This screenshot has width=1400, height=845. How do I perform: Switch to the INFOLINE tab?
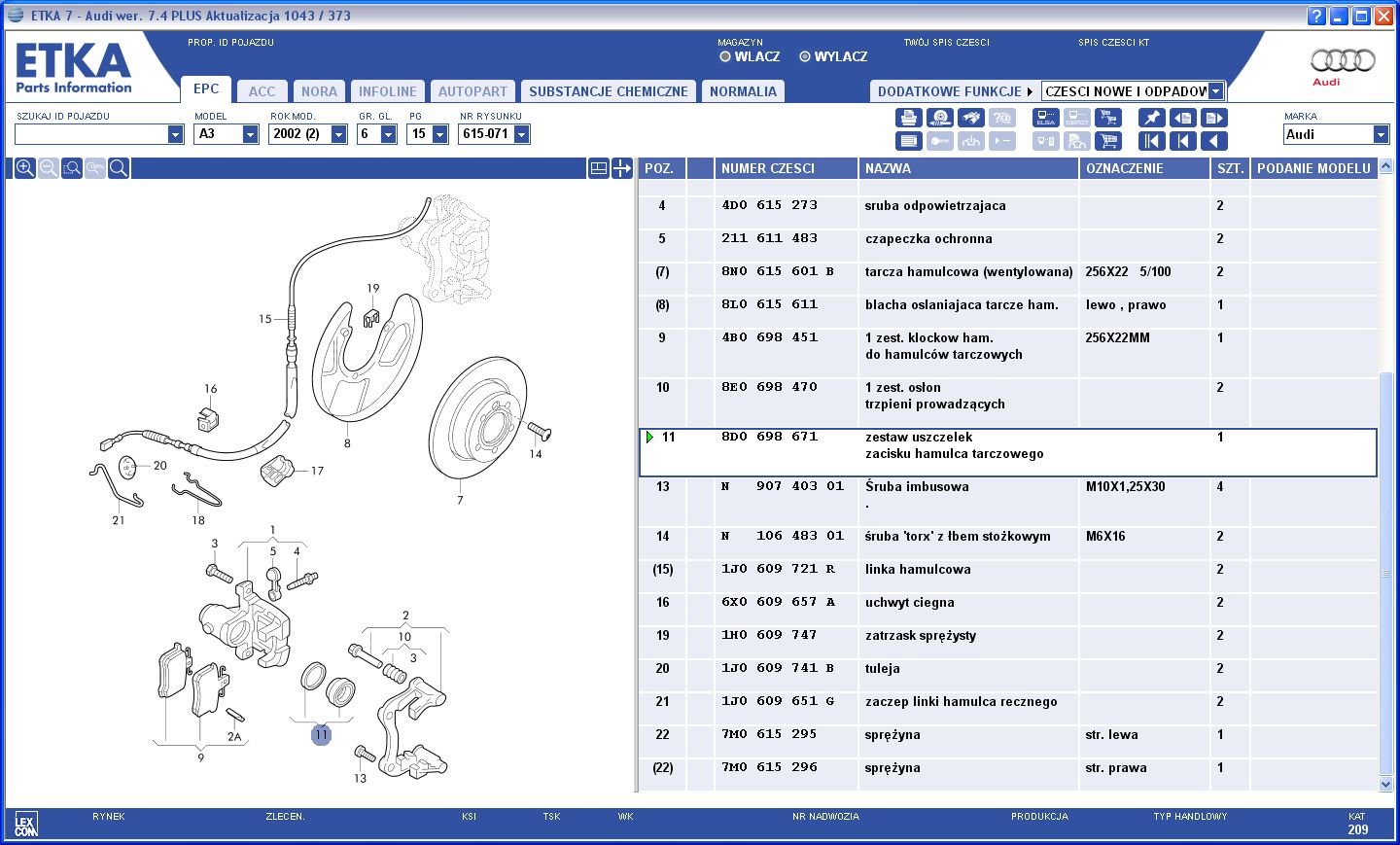pyautogui.click(x=387, y=91)
